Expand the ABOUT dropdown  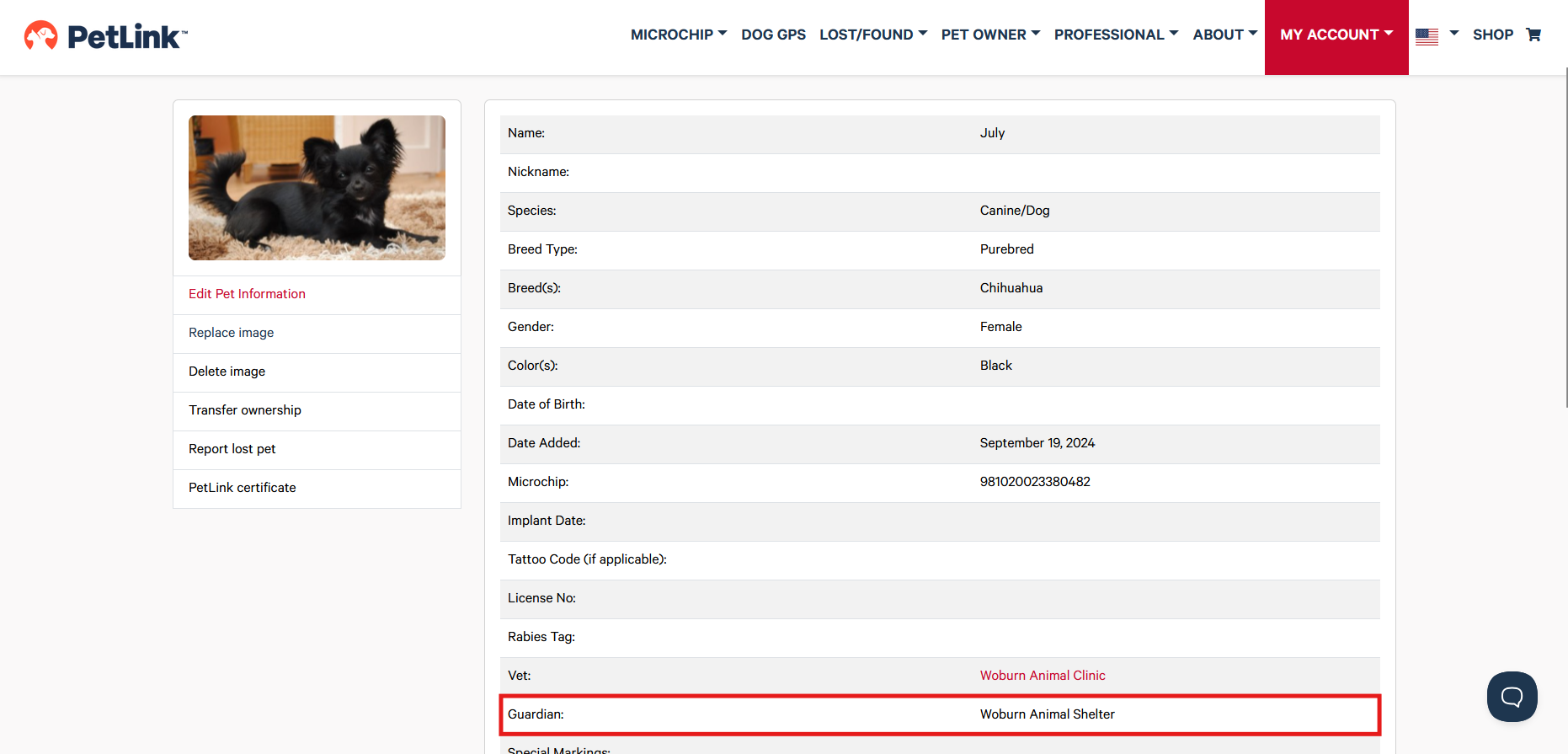point(1225,35)
